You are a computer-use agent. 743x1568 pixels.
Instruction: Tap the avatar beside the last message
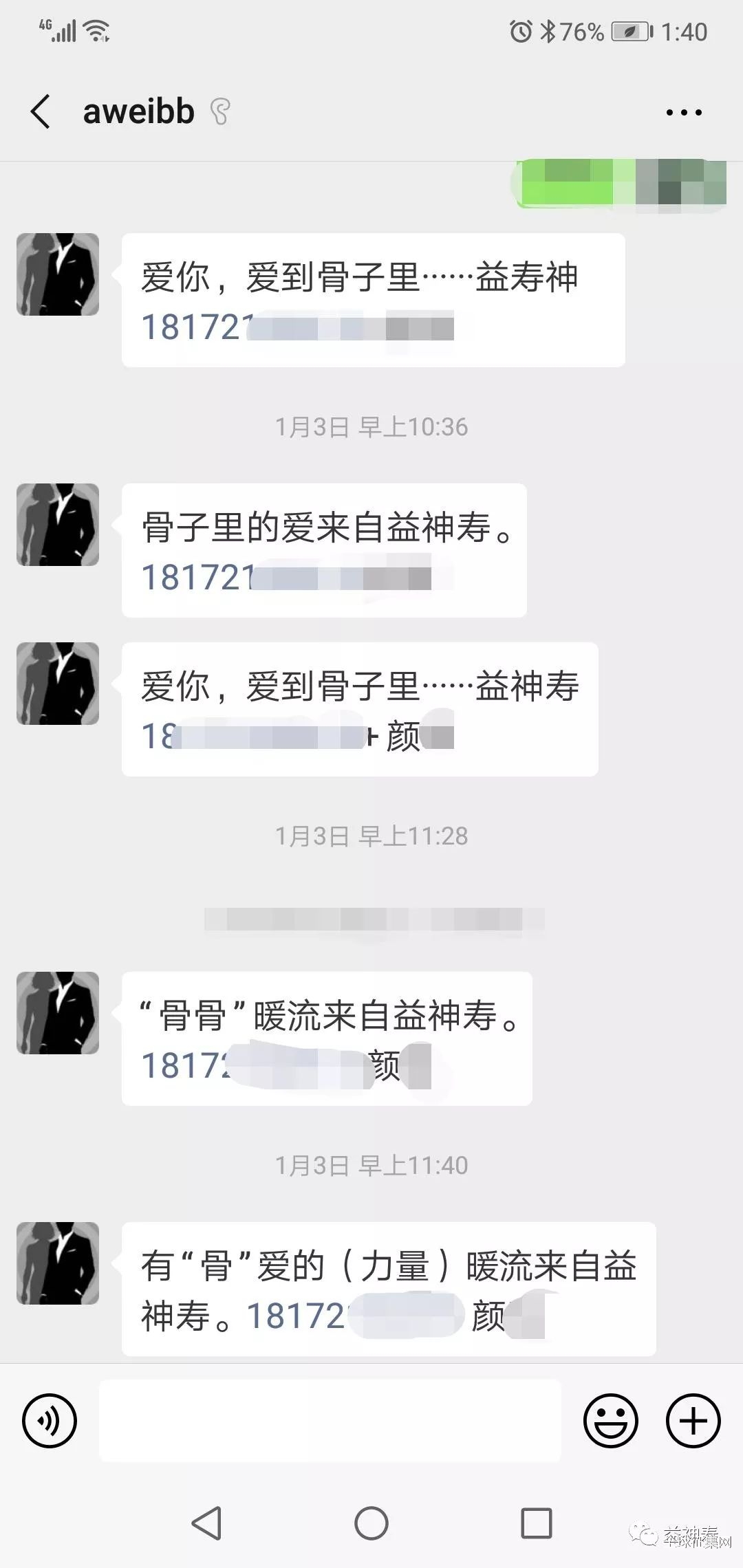(x=58, y=1263)
